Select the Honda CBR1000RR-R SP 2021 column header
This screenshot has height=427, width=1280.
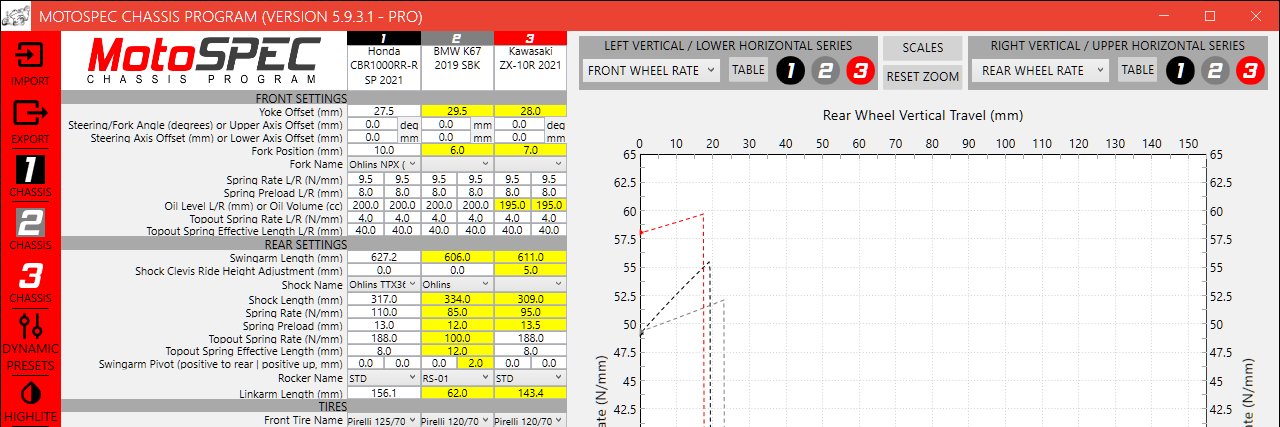pyautogui.click(x=384, y=60)
